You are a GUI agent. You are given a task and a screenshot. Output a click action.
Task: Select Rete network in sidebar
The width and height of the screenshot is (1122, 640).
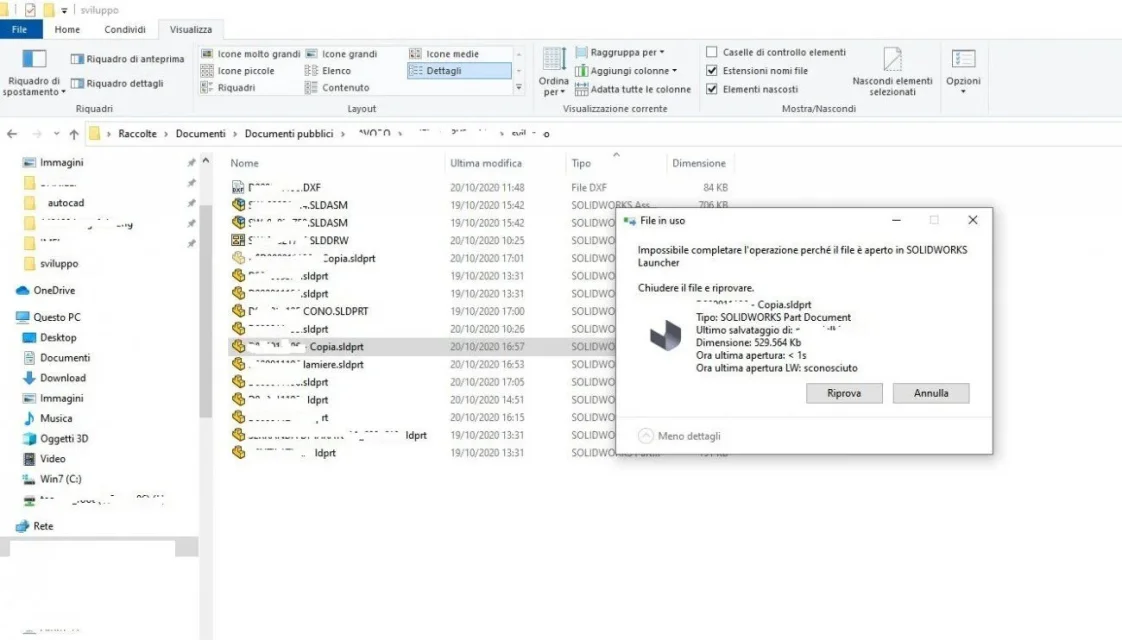[43, 526]
